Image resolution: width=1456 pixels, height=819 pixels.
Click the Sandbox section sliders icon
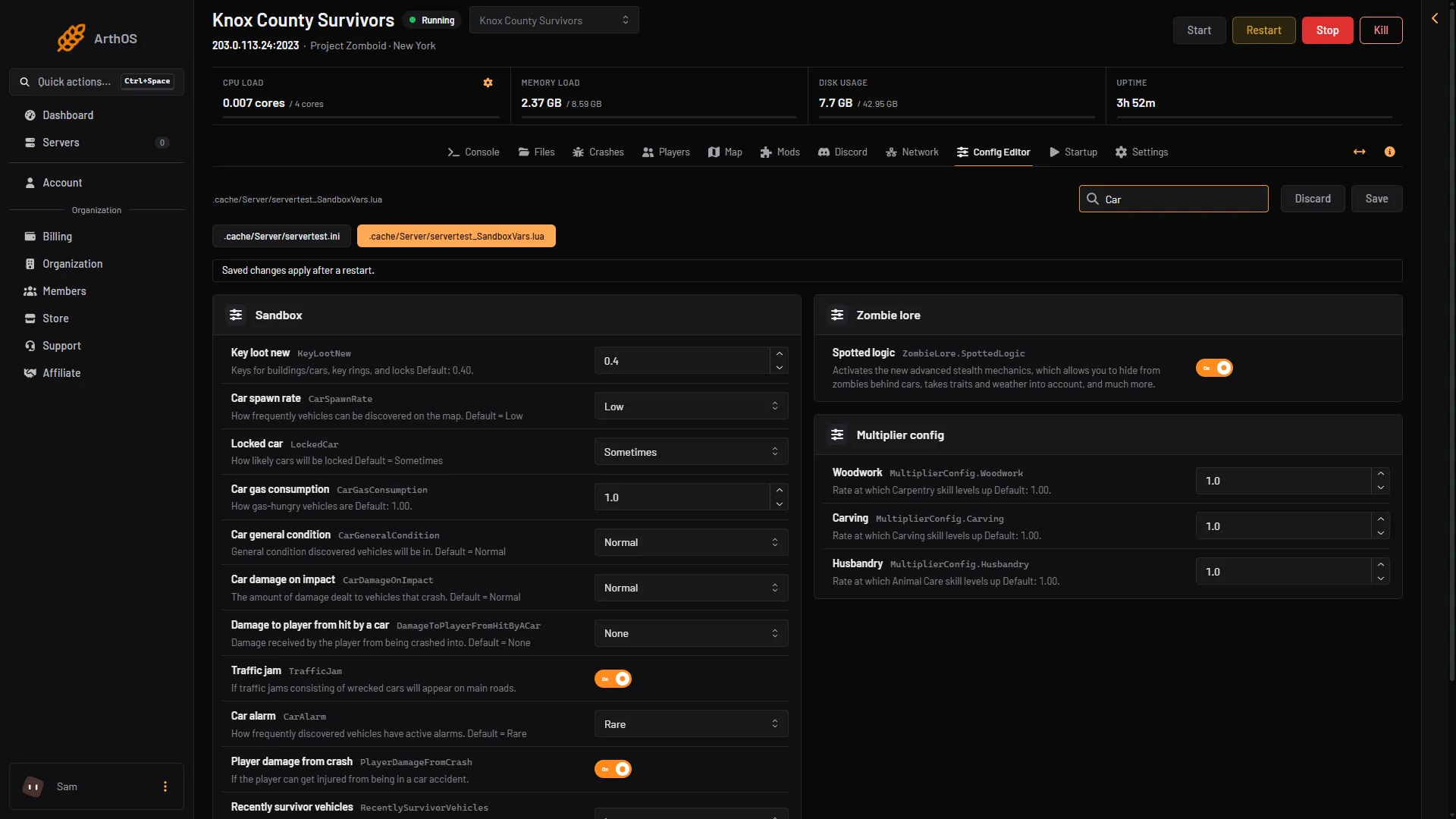click(237, 315)
